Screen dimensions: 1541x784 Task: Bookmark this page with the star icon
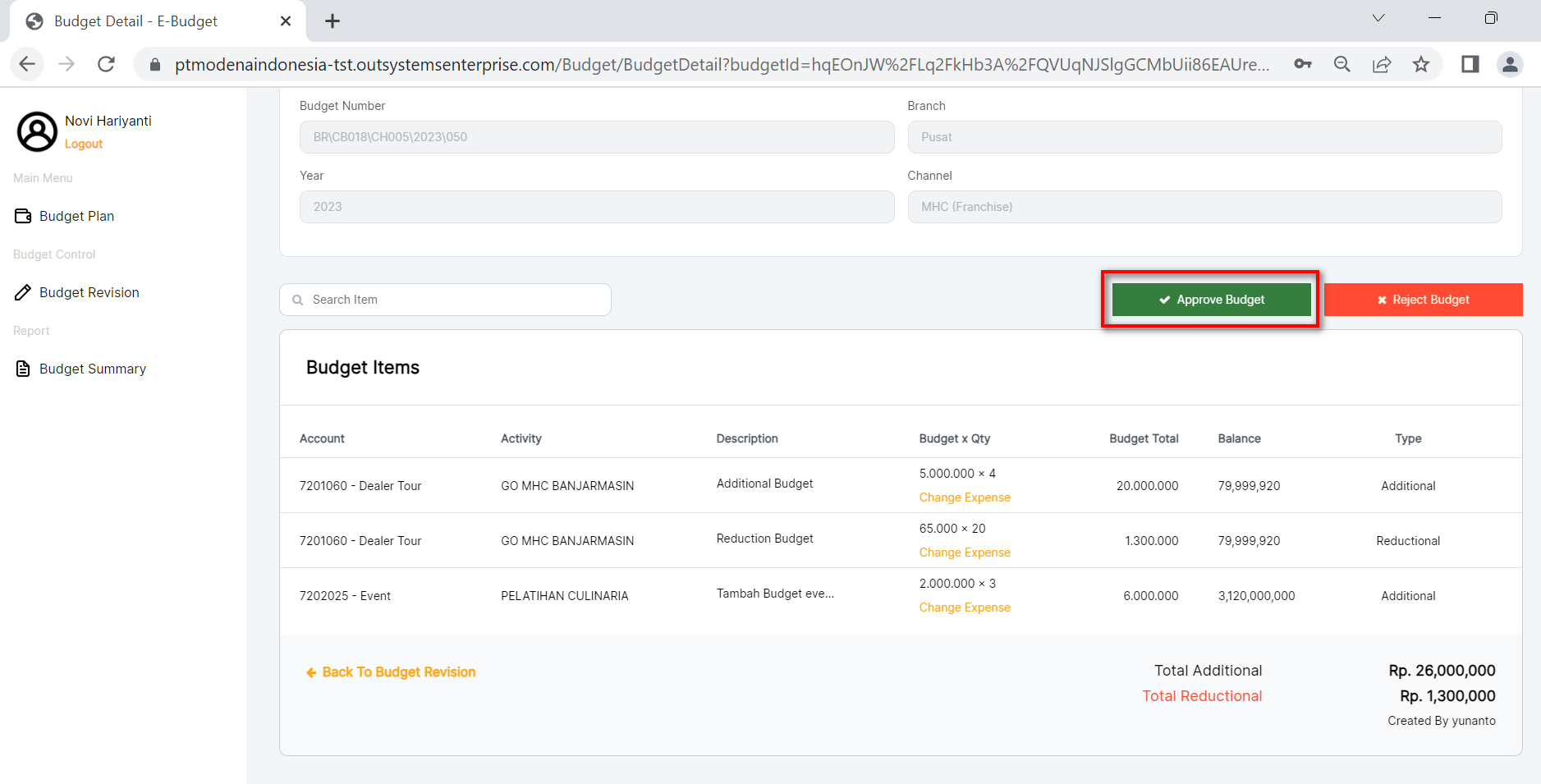pos(1421,64)
